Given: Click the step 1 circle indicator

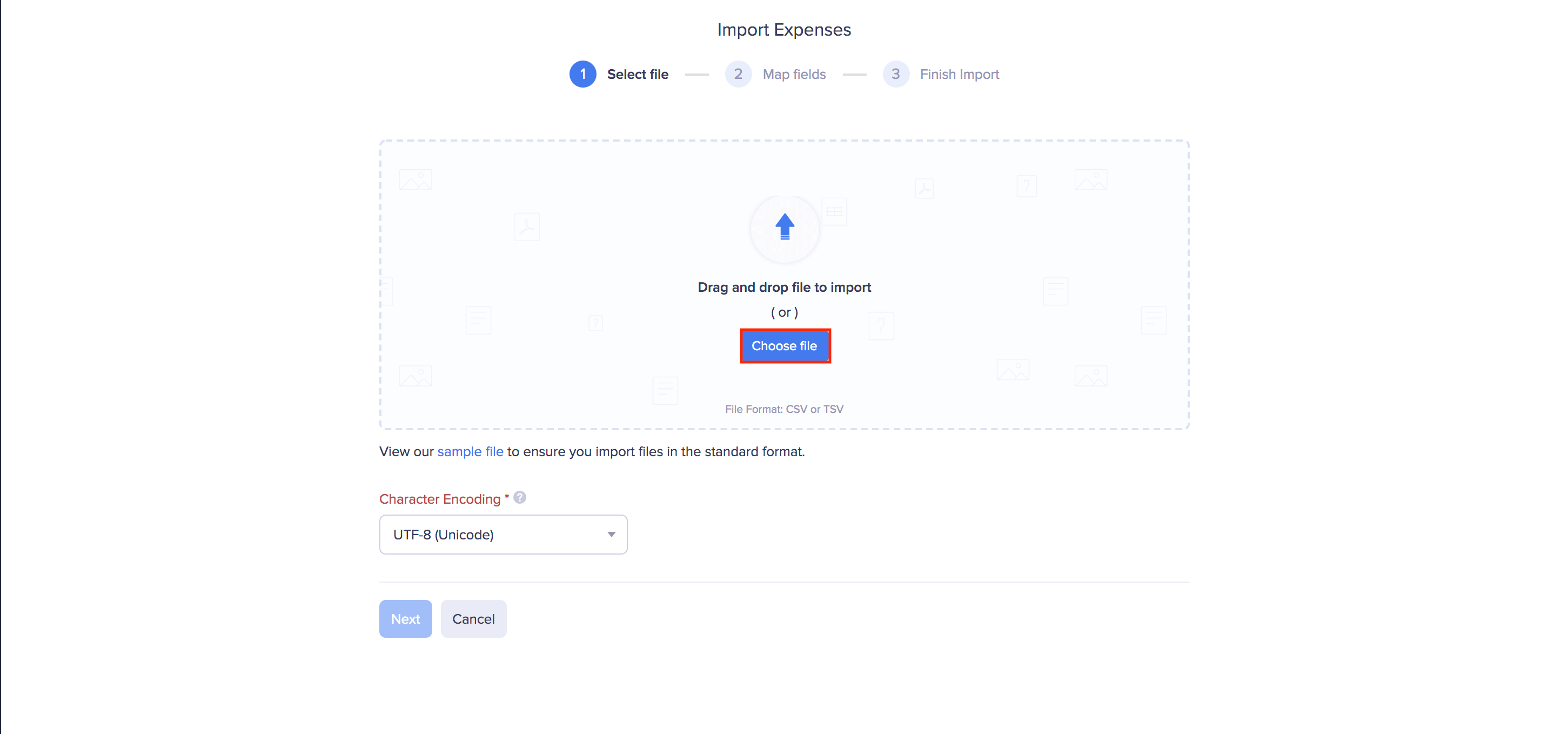Looking at the screenshot, I should pyautogui.click(x=582, y=74).
